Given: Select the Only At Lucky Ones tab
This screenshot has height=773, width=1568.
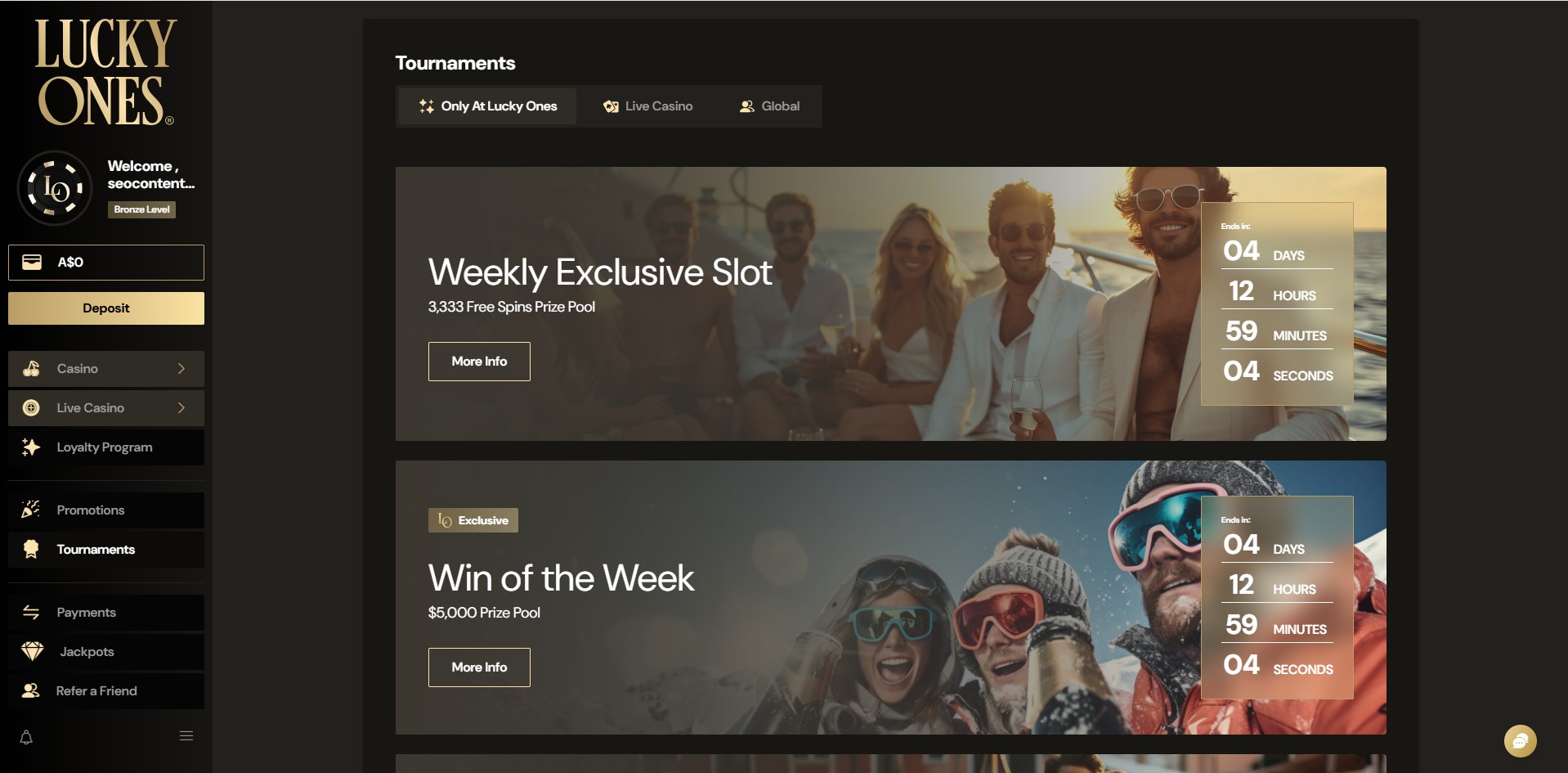Looking at the screenshot, I should [x=488, y=106].
